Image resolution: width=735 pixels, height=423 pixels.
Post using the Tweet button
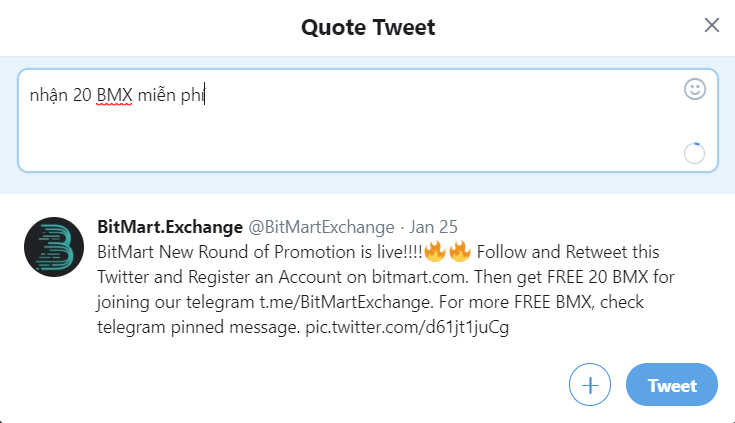[x=672, y=385]
